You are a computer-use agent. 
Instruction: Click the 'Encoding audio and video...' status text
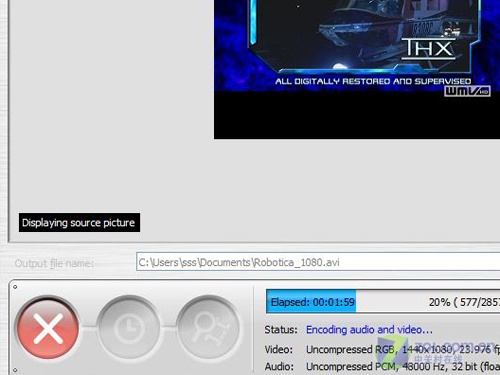point(369,330)
